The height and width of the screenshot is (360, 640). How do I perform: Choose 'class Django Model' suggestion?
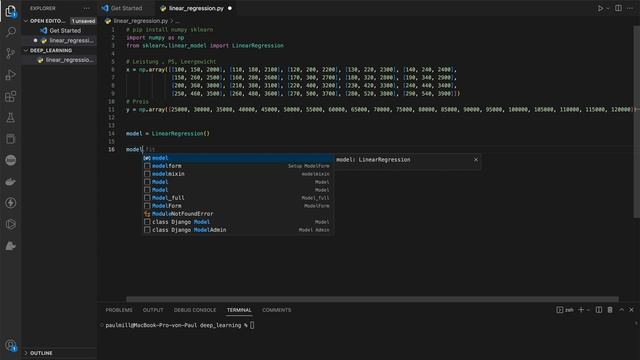click(238, 222)
